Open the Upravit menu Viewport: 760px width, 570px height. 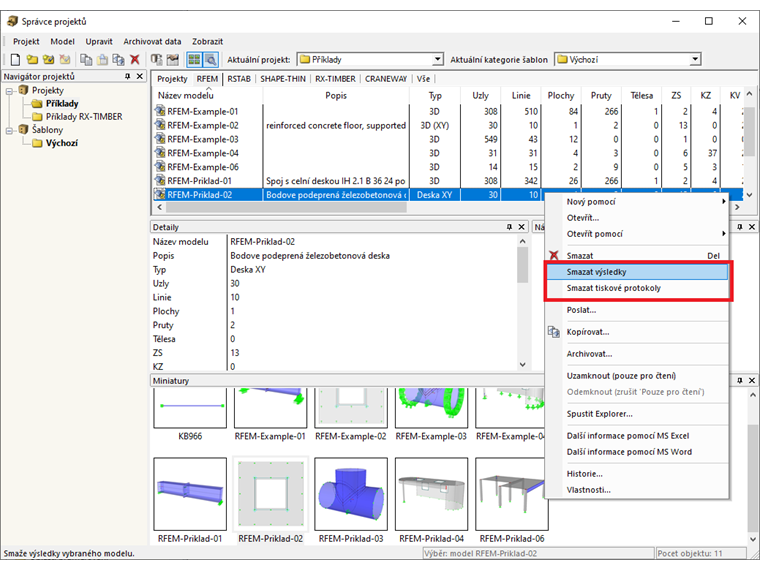pyautogui.click(x=99, y=42)
